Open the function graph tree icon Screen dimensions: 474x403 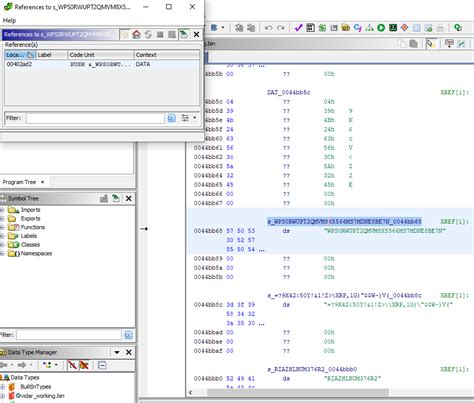point(369,28)
